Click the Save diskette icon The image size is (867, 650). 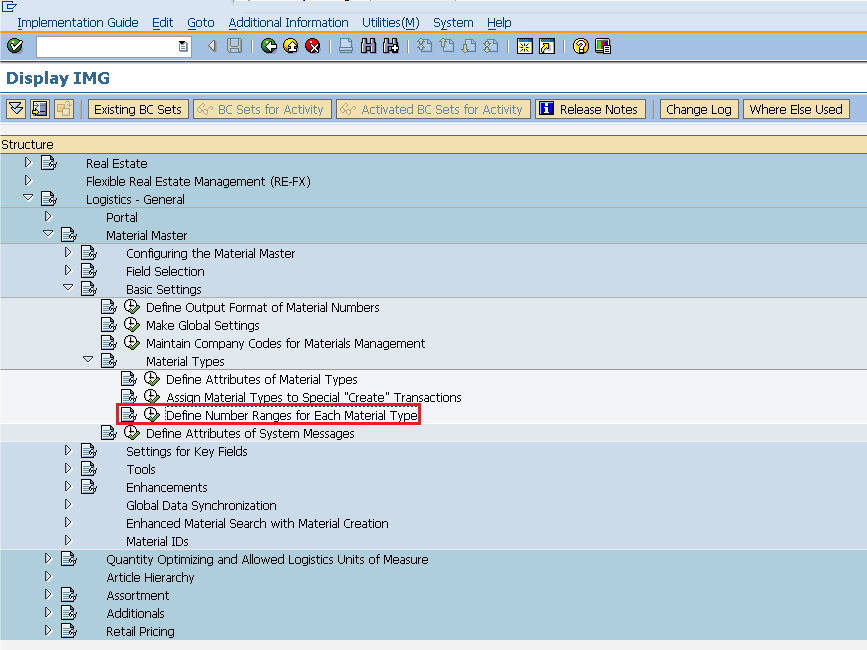[x=234, y=46]
